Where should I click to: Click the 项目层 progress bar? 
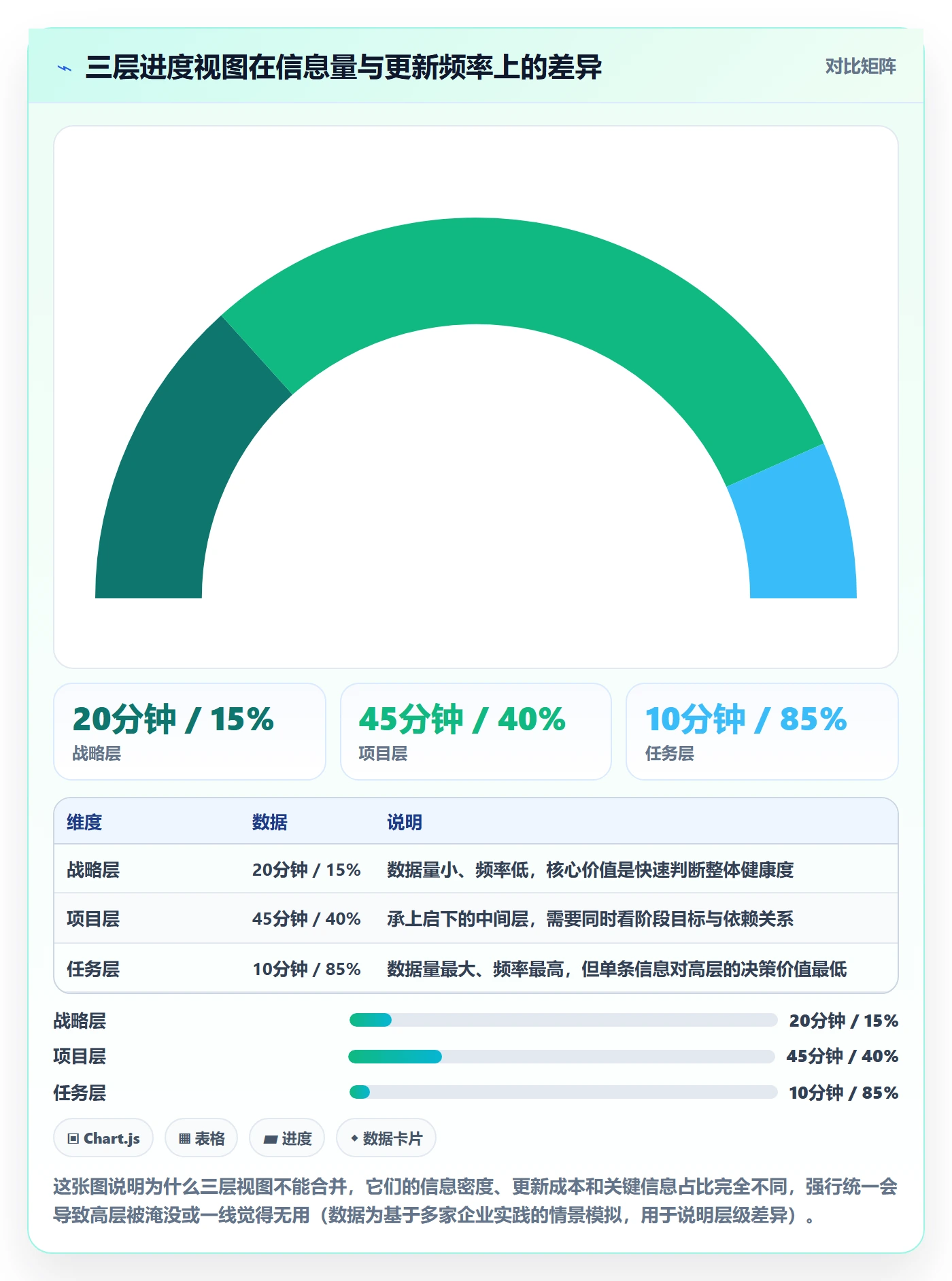click(562, 1057)
